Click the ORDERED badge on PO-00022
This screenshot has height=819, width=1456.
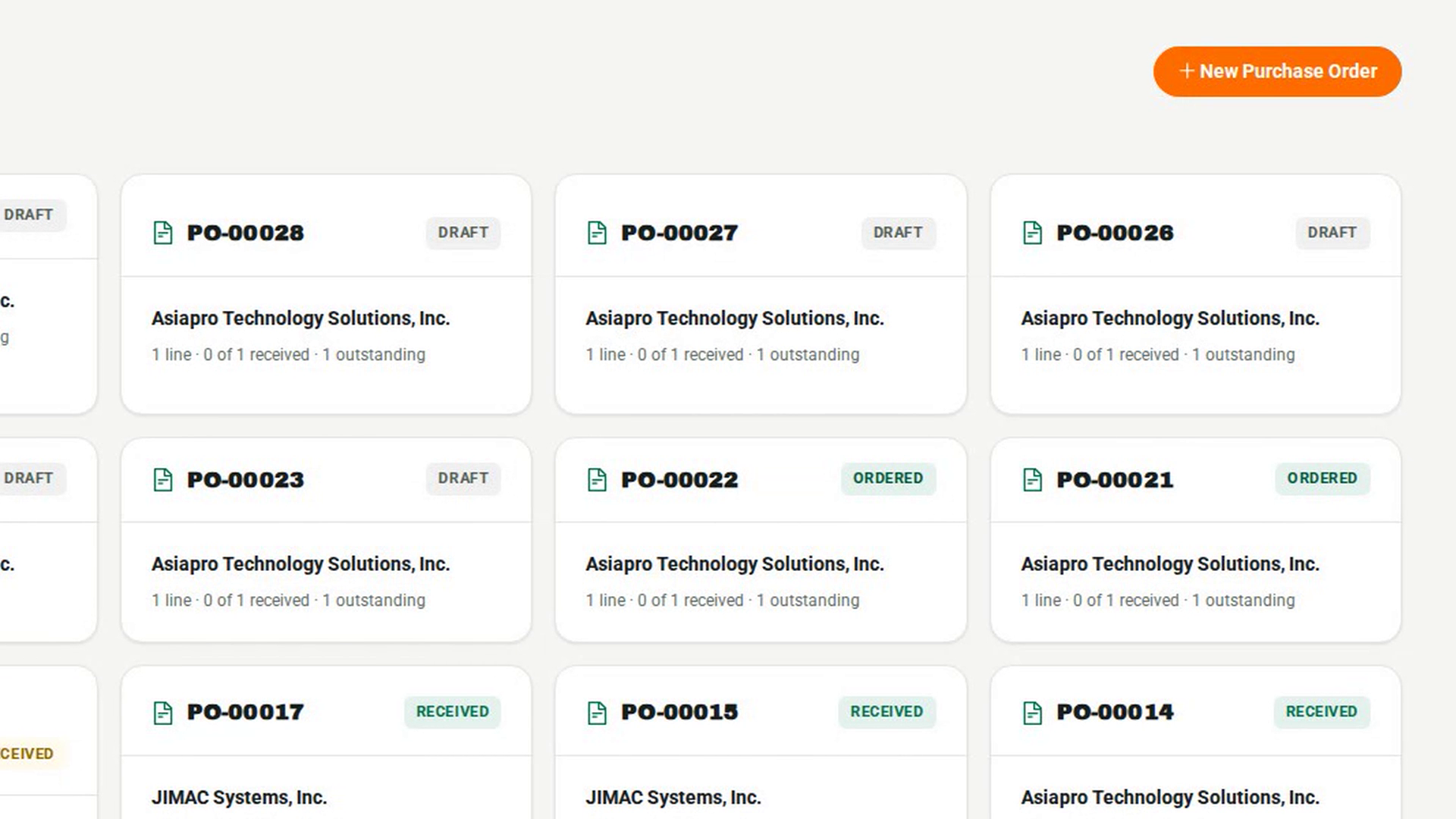click(x=888, y=479)
